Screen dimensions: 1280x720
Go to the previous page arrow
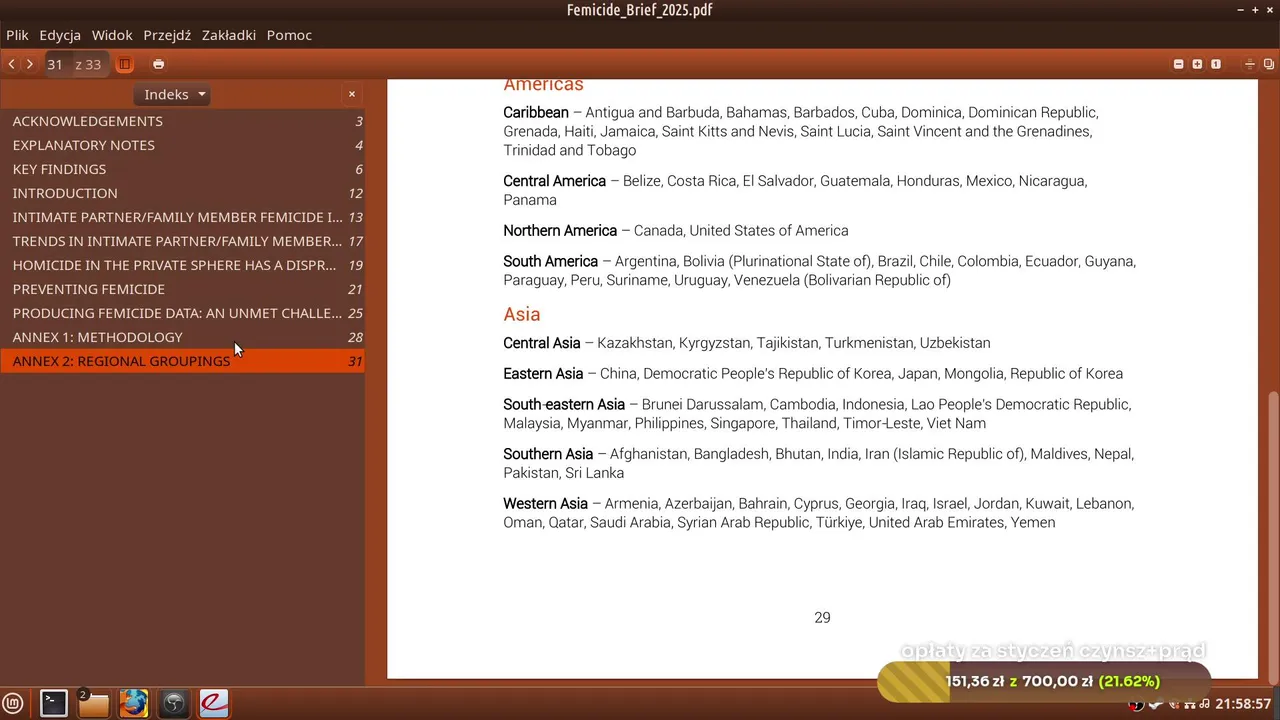tap(11, 64)
